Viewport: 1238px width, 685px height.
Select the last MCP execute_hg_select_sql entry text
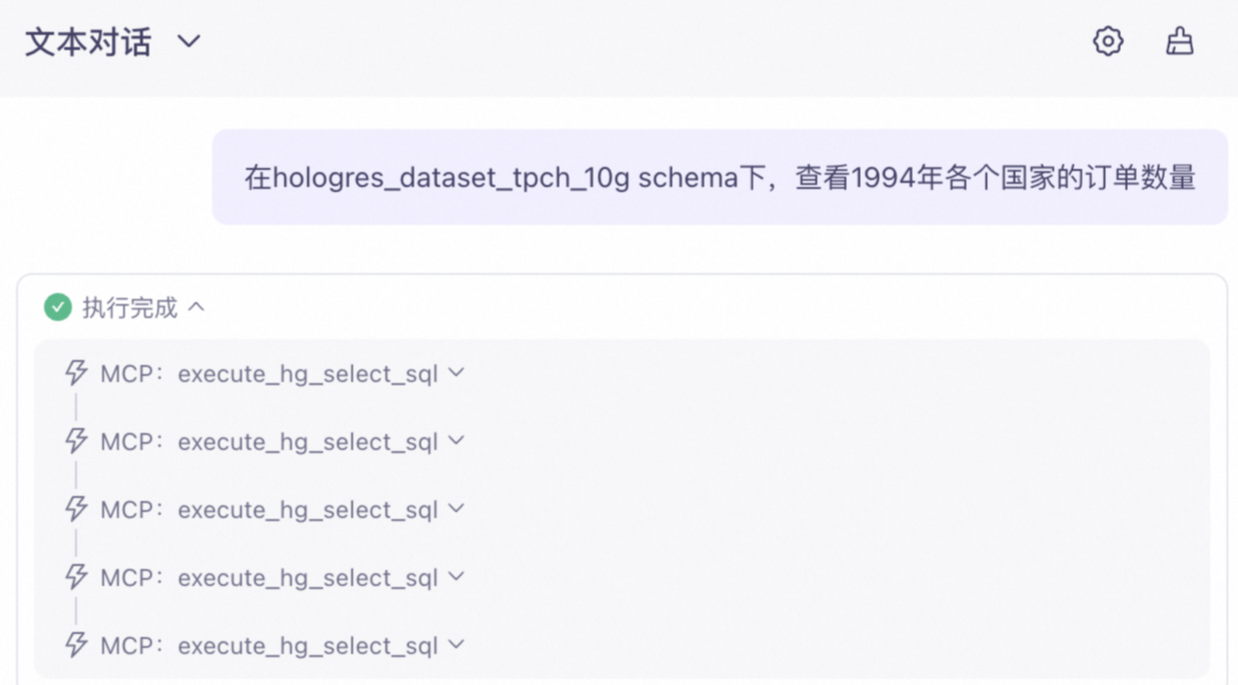point(269,646)
